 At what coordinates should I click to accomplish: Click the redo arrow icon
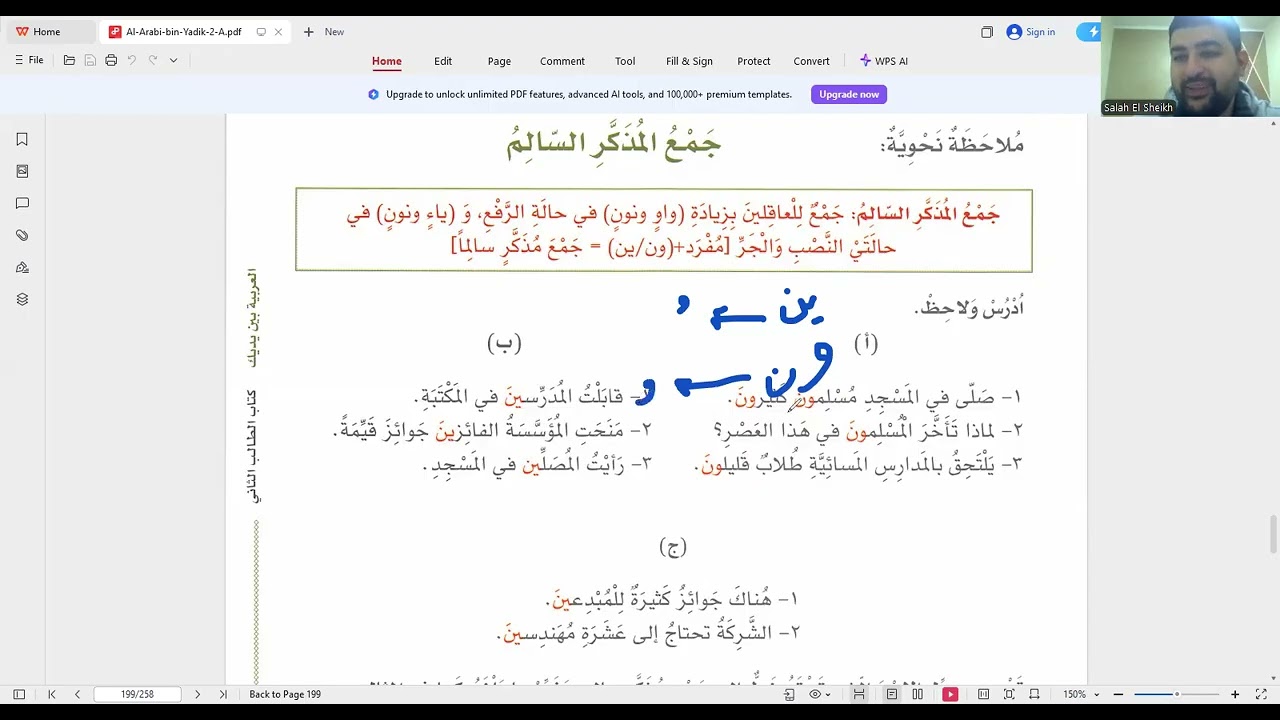153,61
